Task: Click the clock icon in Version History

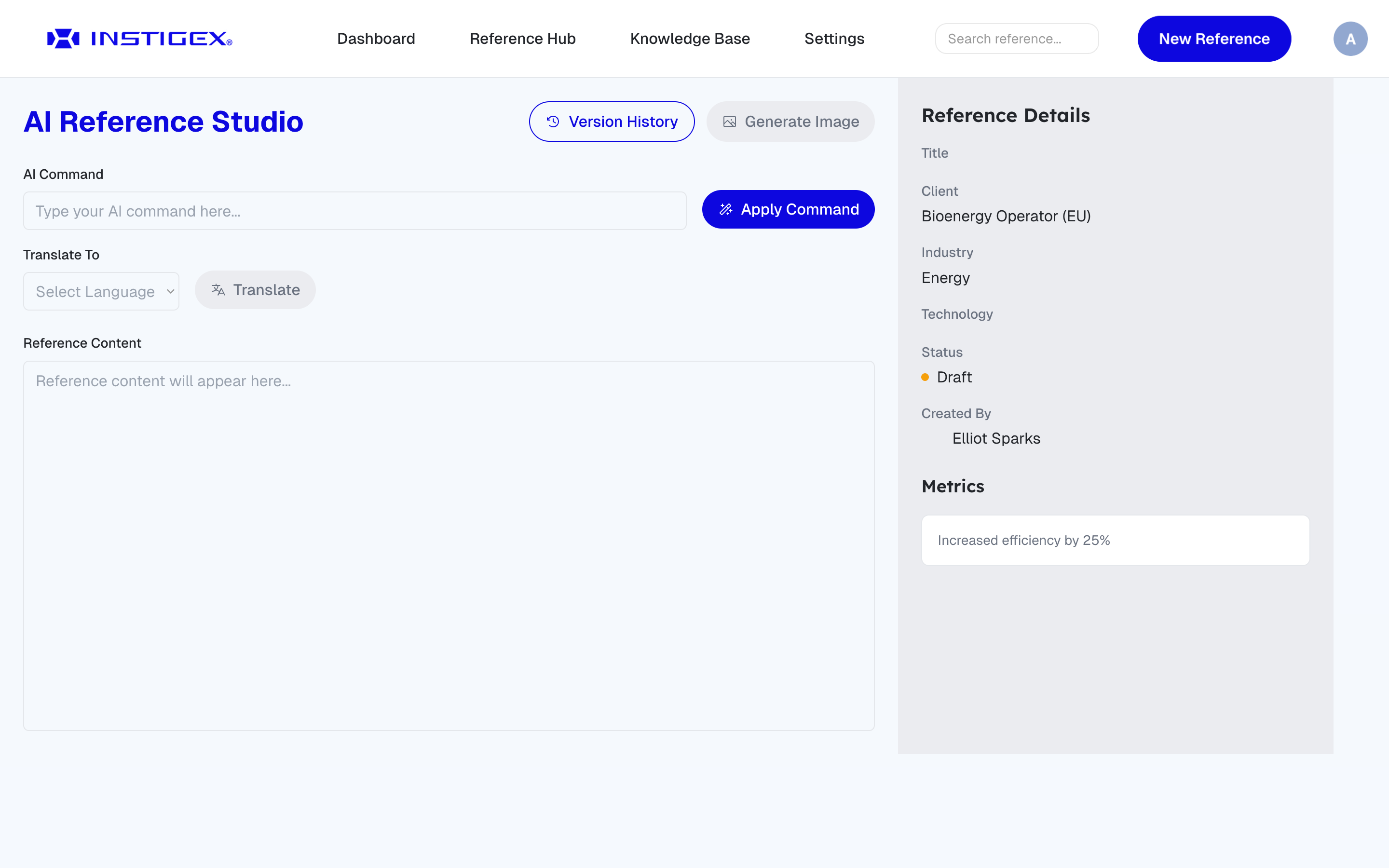Action: click(553, 122)
